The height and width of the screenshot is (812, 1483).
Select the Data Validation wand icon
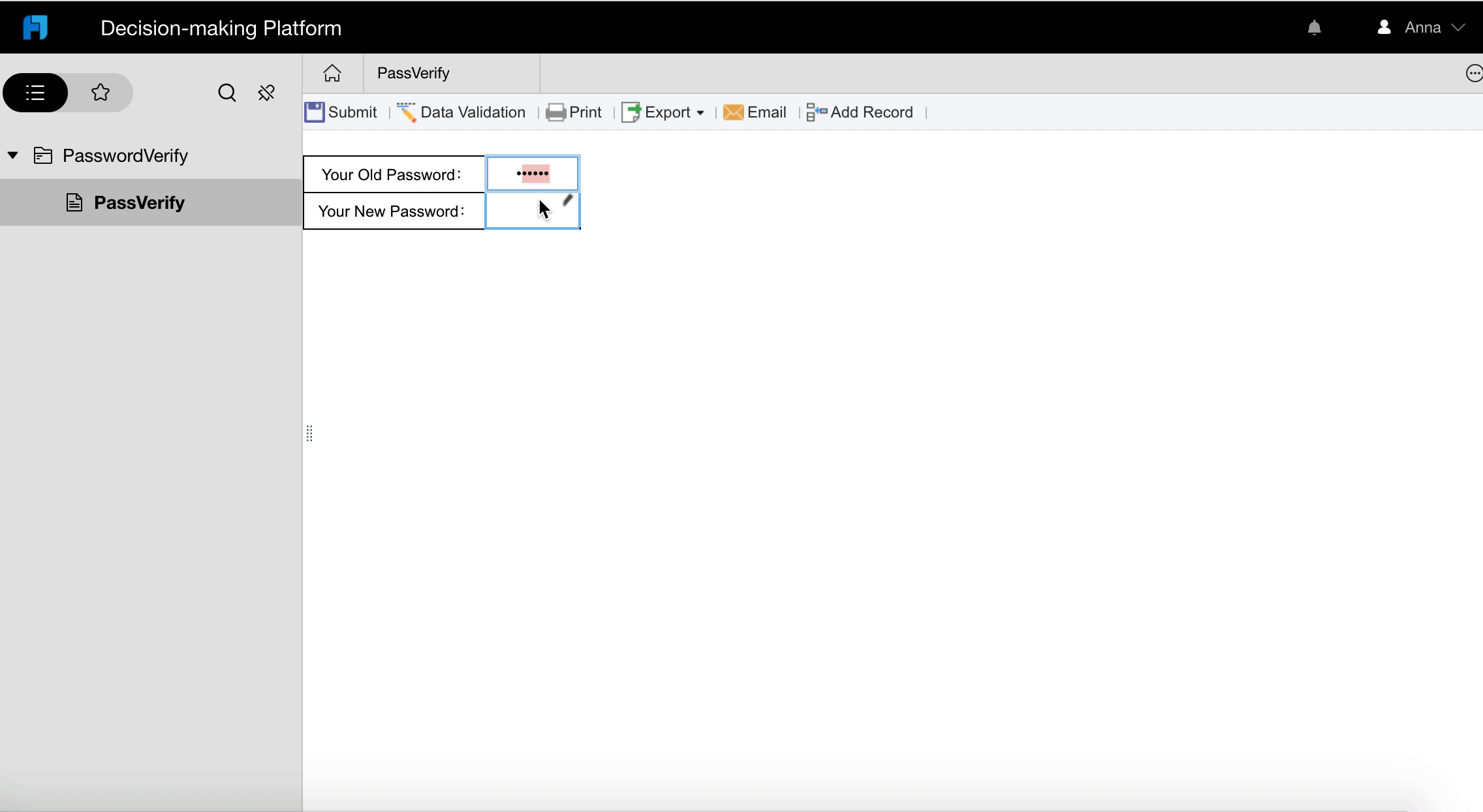407,112
